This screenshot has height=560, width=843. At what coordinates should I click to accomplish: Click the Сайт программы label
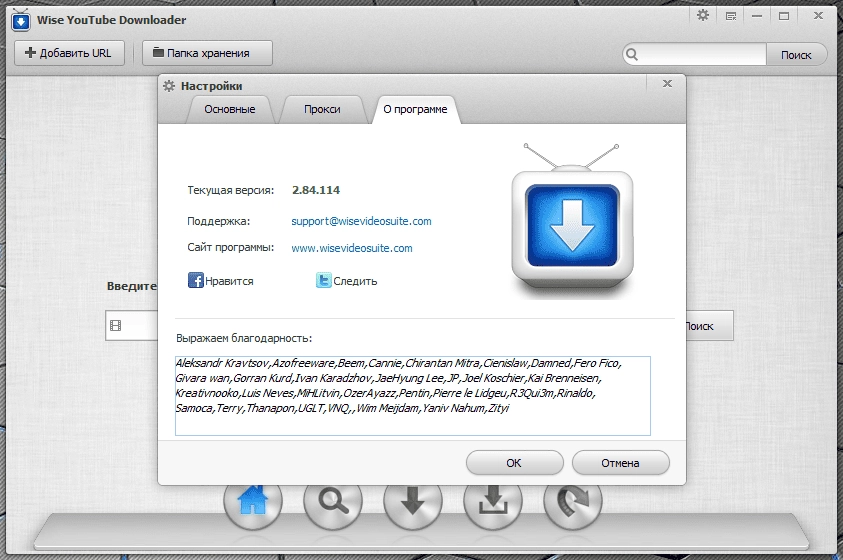pos(231,247)
